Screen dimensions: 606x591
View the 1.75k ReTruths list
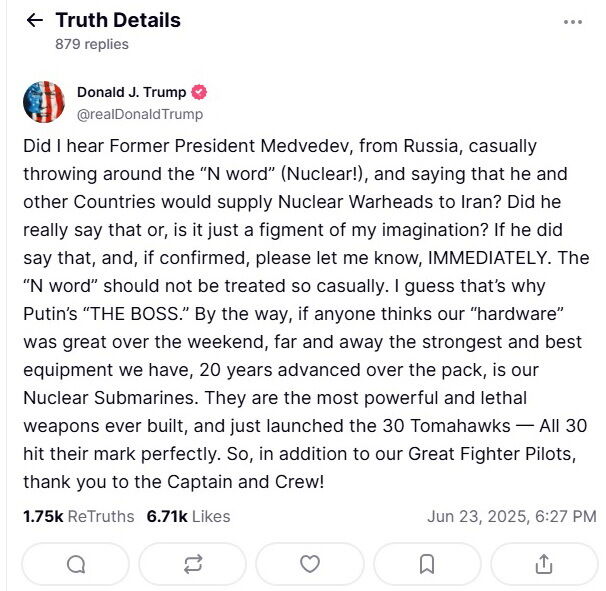pos(78,517)
